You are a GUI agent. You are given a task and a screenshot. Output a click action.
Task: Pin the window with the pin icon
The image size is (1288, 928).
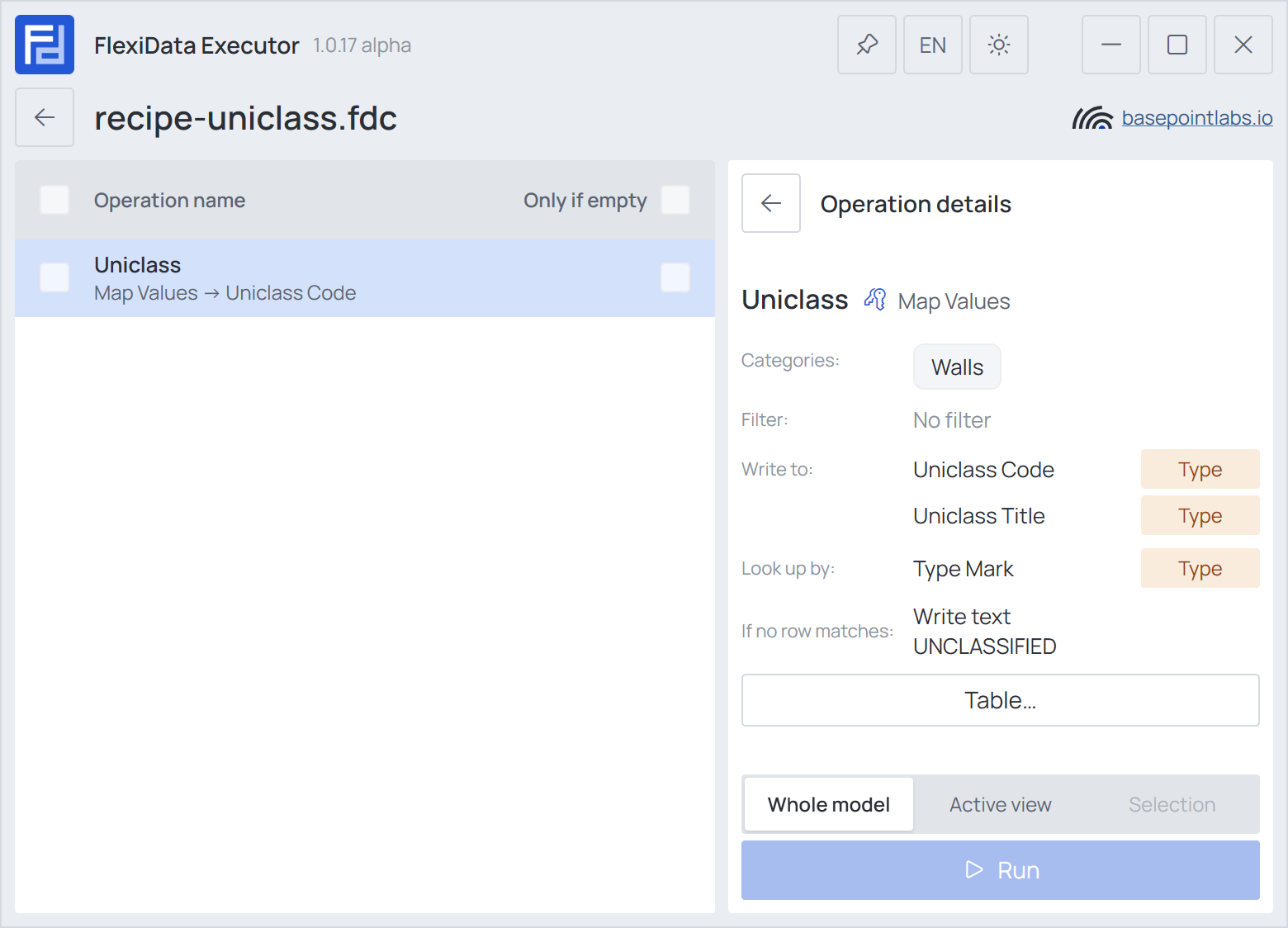point(867,45)
